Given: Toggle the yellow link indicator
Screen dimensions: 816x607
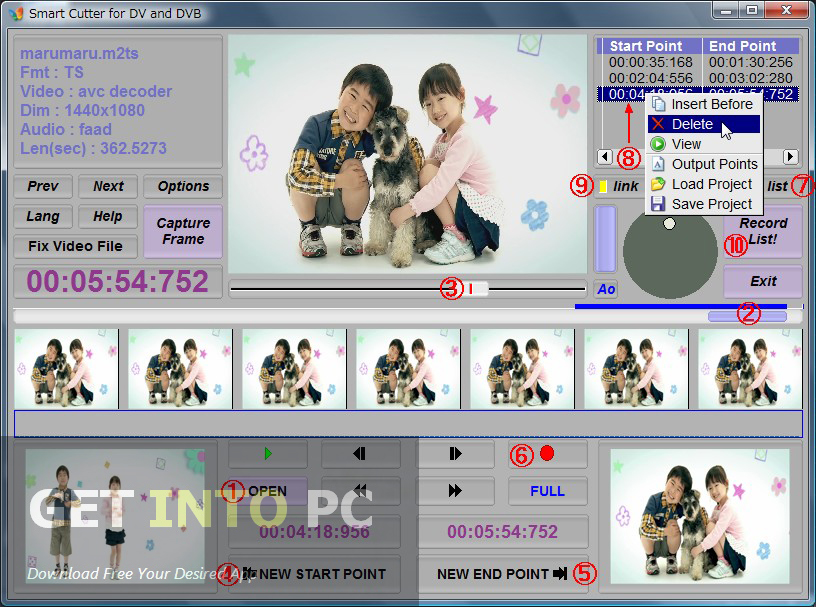Looking at the screenshot, I should 603,186.
